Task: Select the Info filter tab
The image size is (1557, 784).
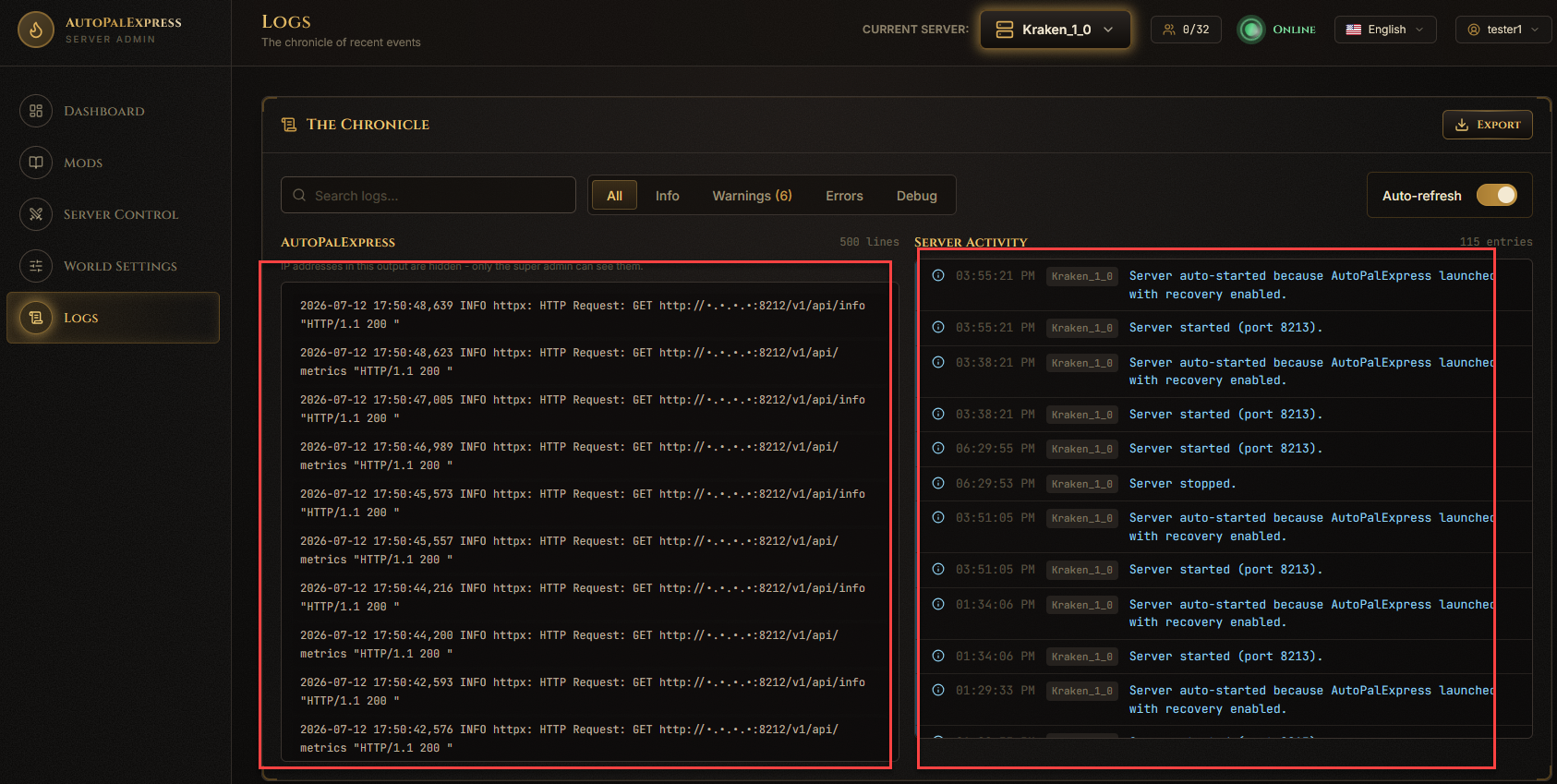Action: tap(667, 196)
